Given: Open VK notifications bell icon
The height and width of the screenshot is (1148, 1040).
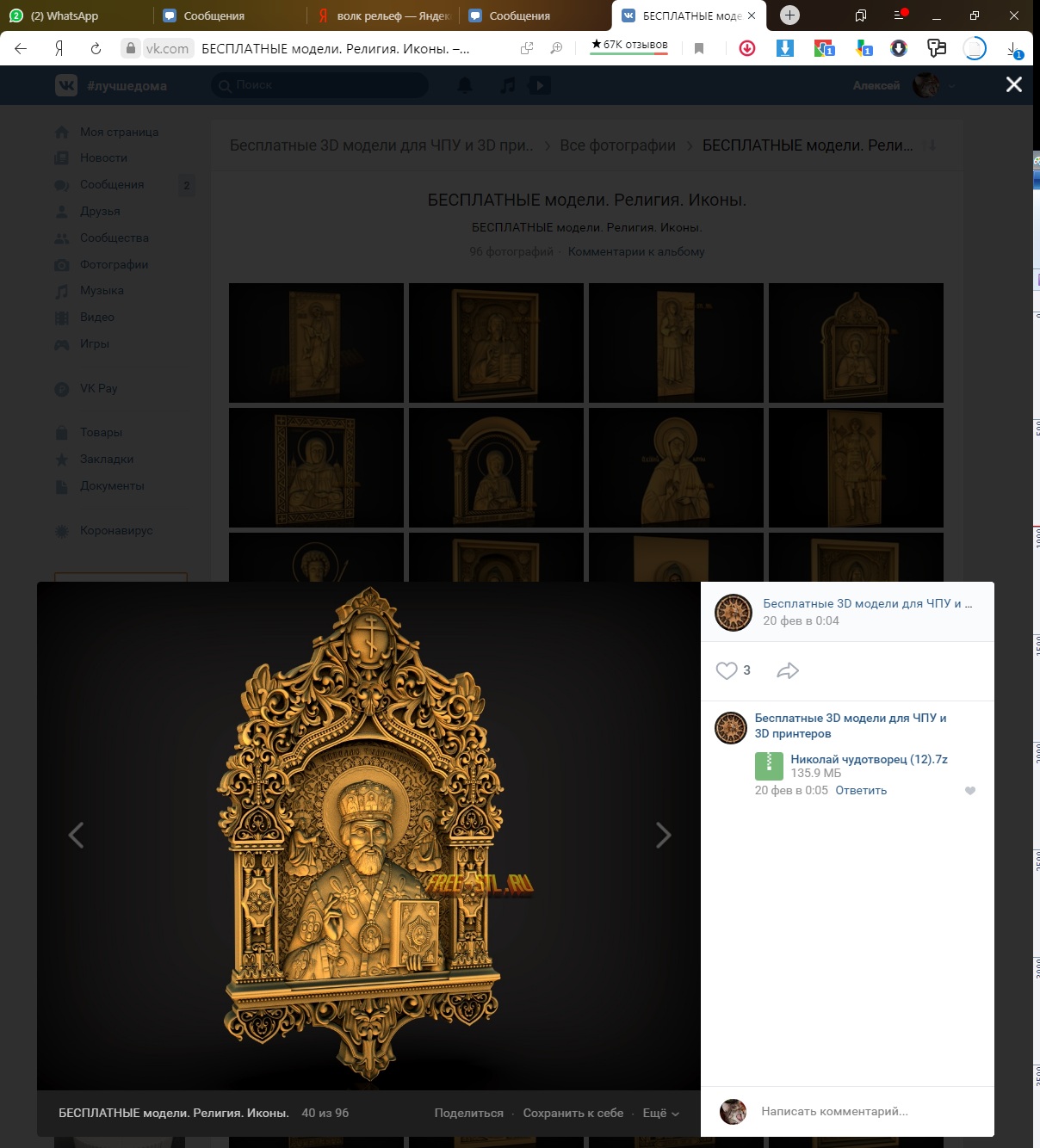Looking at the screenshot, I should pyautogui.click(x=465, y=85).
